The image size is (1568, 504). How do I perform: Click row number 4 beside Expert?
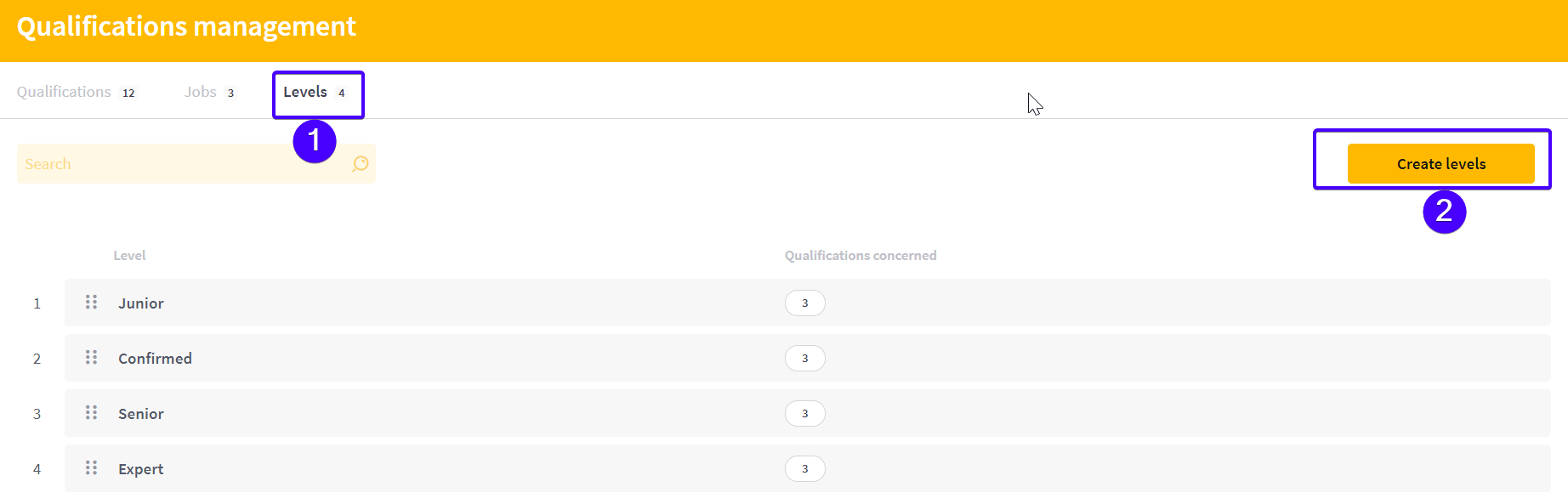click(37, 469)
